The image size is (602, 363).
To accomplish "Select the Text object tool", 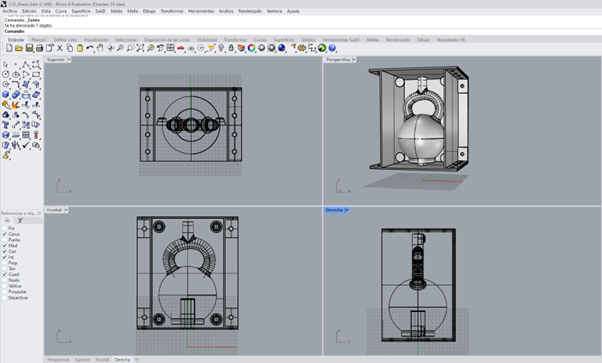I will [x=5, y=125].
